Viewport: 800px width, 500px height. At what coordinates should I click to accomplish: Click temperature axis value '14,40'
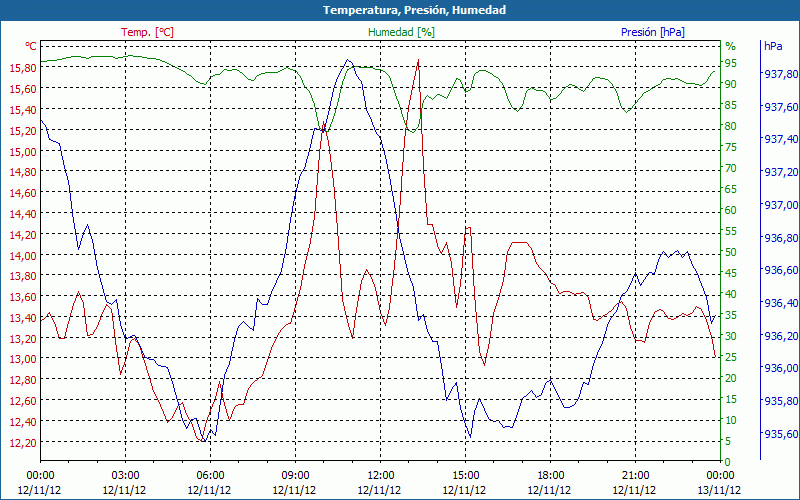pyautogui.click(x=23, y=213)
